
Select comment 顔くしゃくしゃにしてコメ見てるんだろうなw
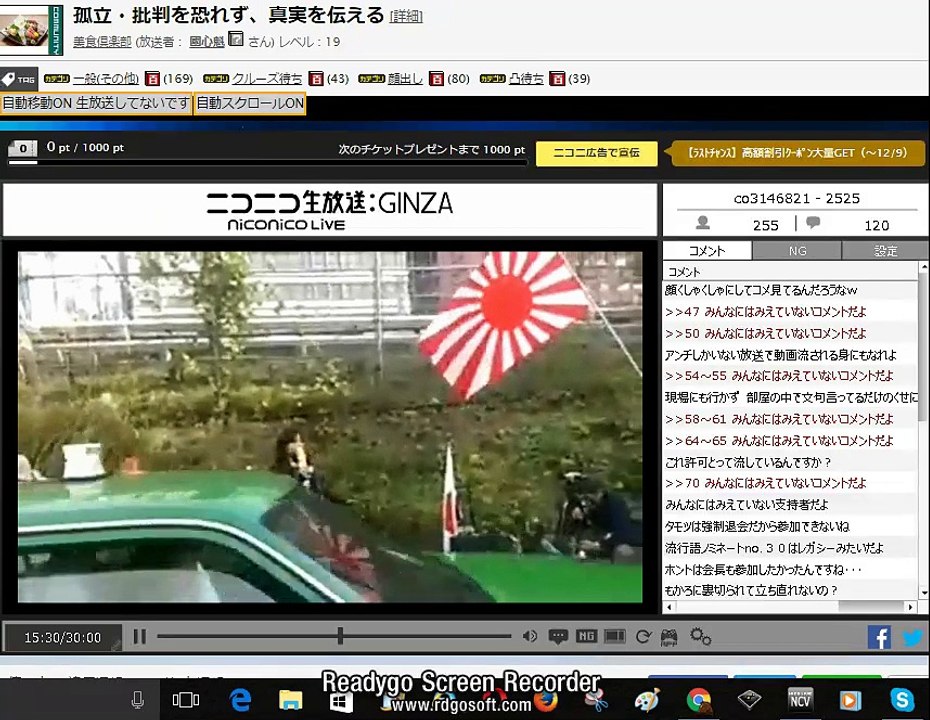(x=791, y=290)
